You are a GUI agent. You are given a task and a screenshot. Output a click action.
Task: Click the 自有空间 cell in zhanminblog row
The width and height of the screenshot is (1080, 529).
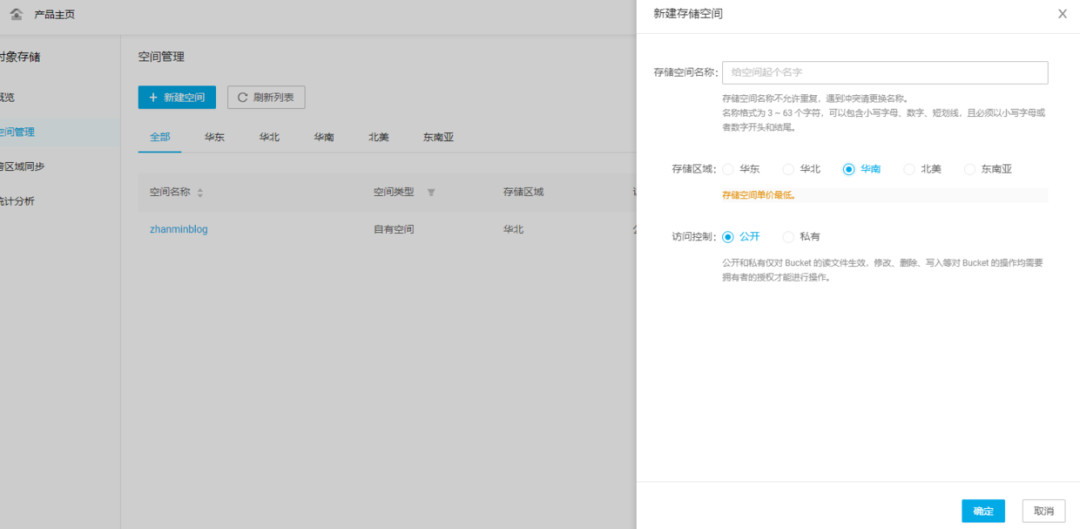coord(394,229)
